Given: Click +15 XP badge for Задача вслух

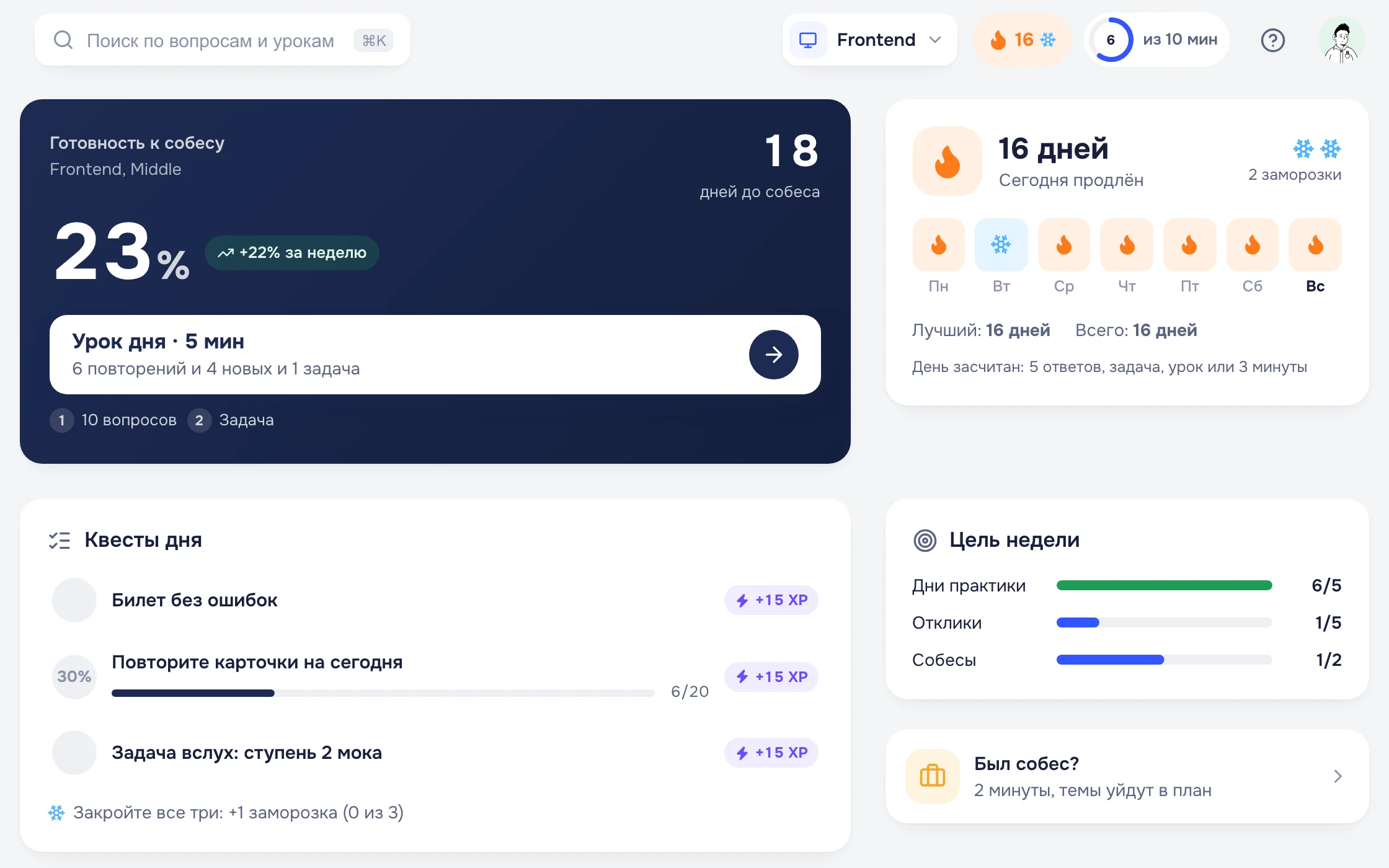Looking at the screenshot, I should (771, 753).
